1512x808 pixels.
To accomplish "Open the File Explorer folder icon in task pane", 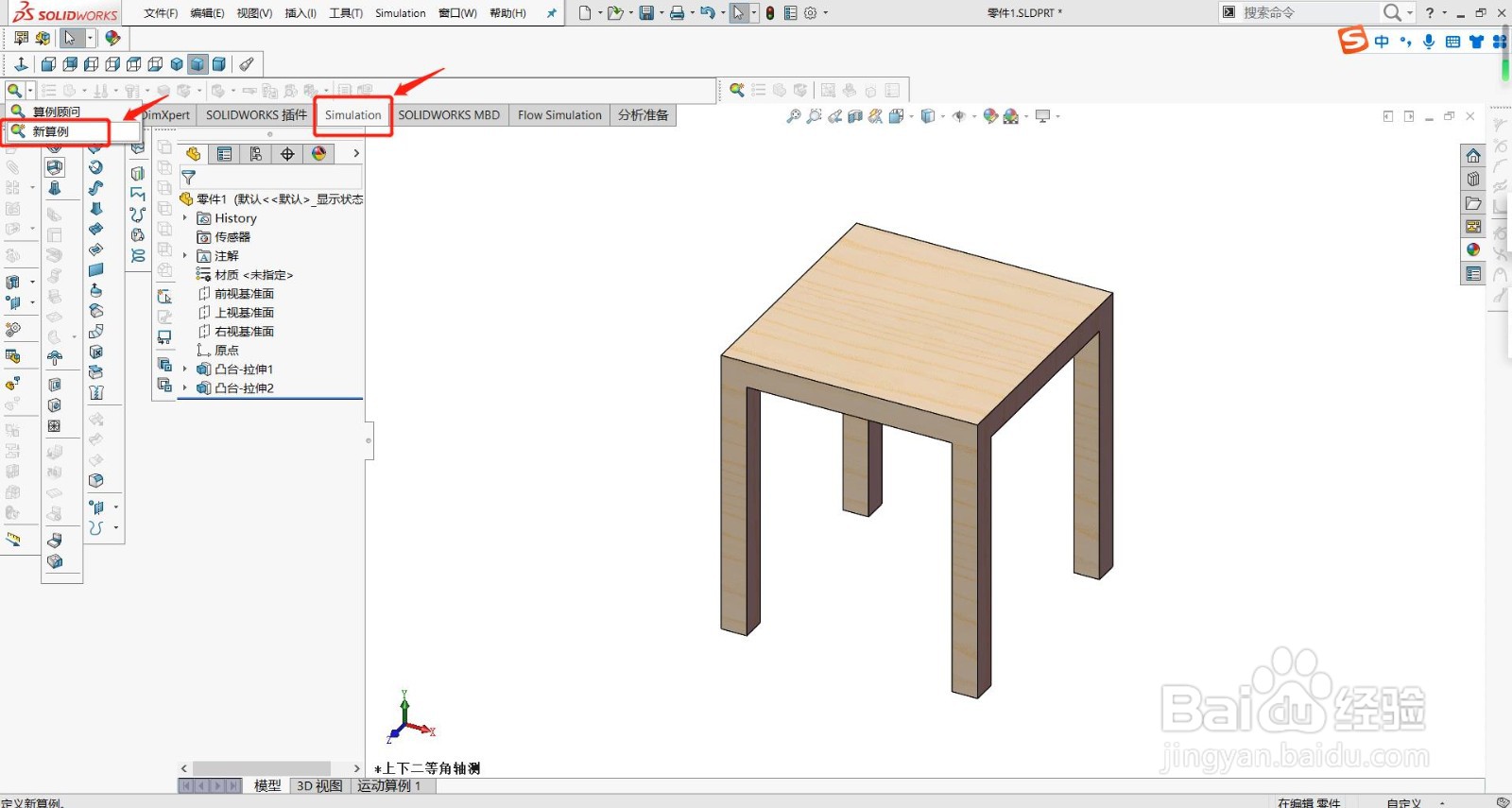I will pyautogui.click(x=1473, y=203).
